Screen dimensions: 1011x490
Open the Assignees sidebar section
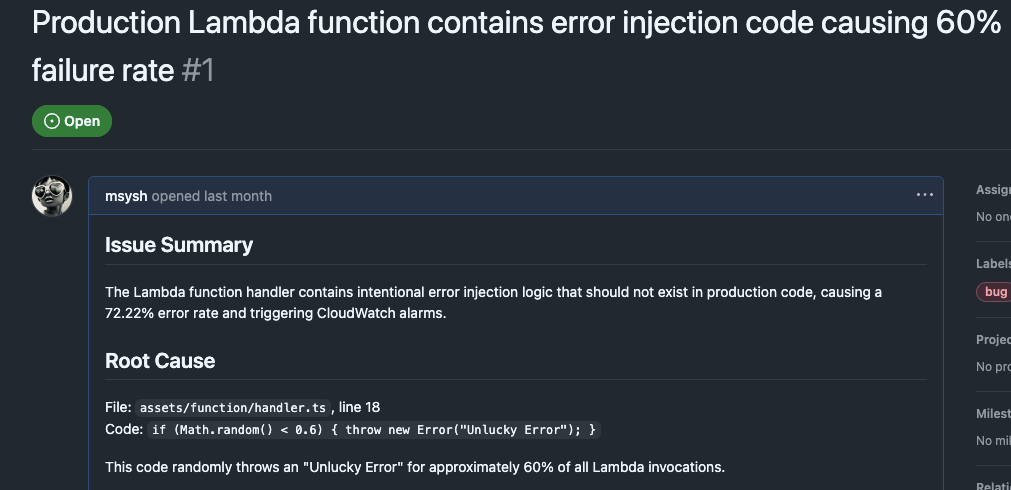coord(993,189)
